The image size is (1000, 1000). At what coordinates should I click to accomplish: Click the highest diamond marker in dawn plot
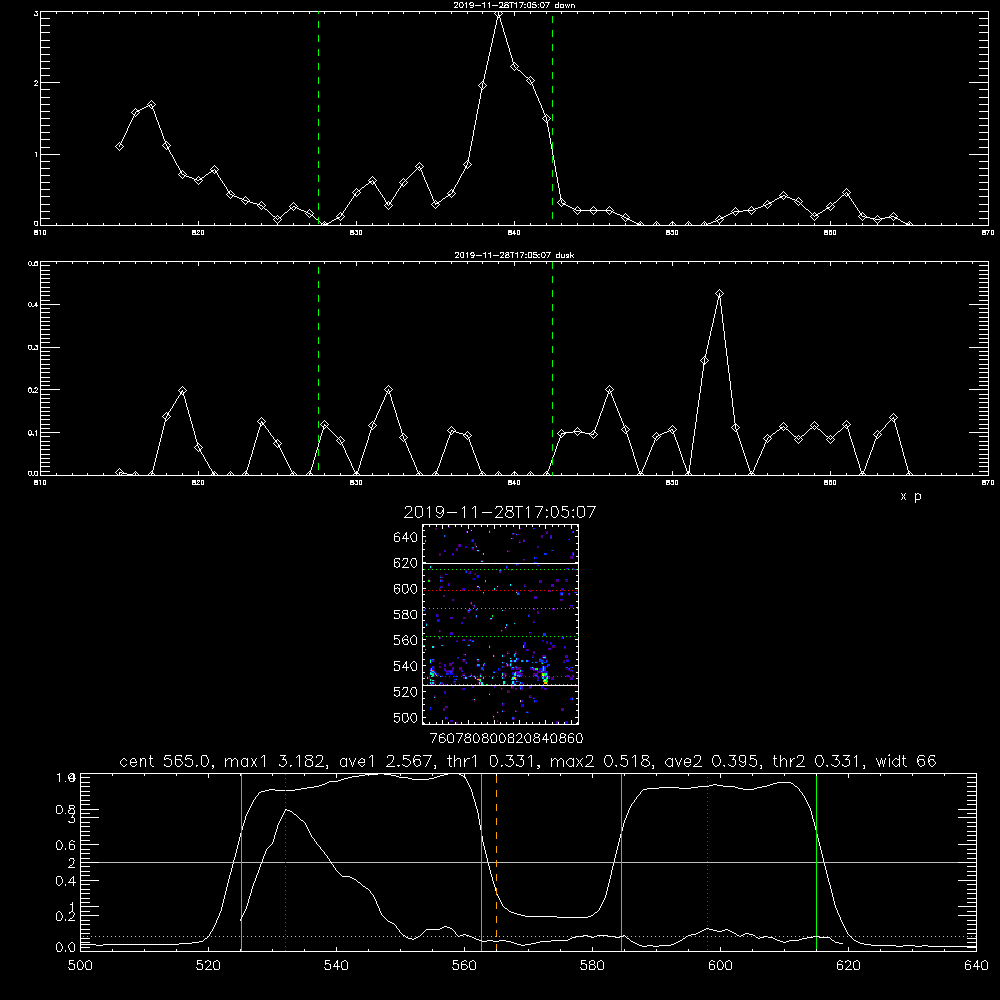(x=499, y=14)
